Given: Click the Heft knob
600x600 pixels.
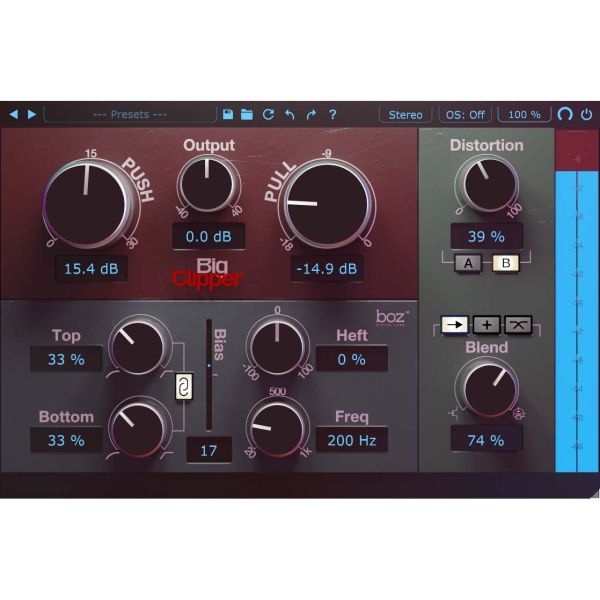Looking at the screenshot, I should [x=277, y=345].
